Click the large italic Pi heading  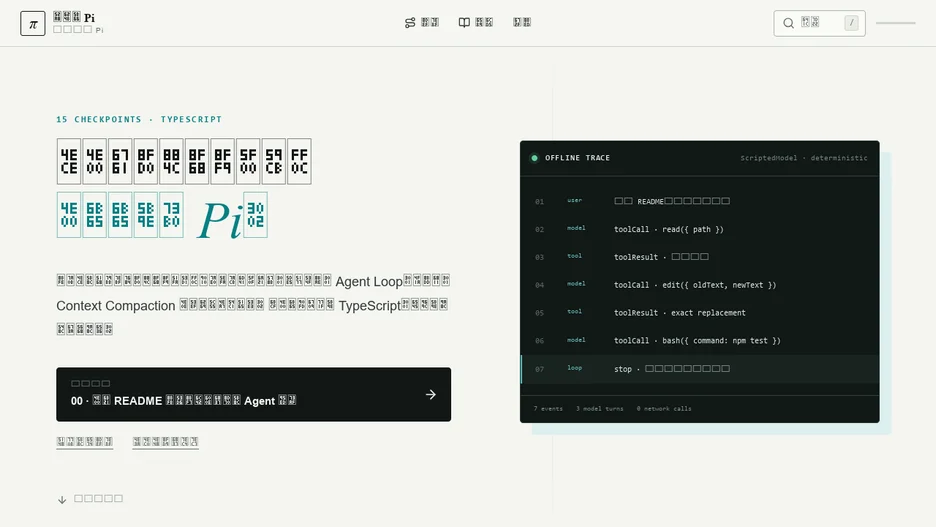[x=220, y=220]
